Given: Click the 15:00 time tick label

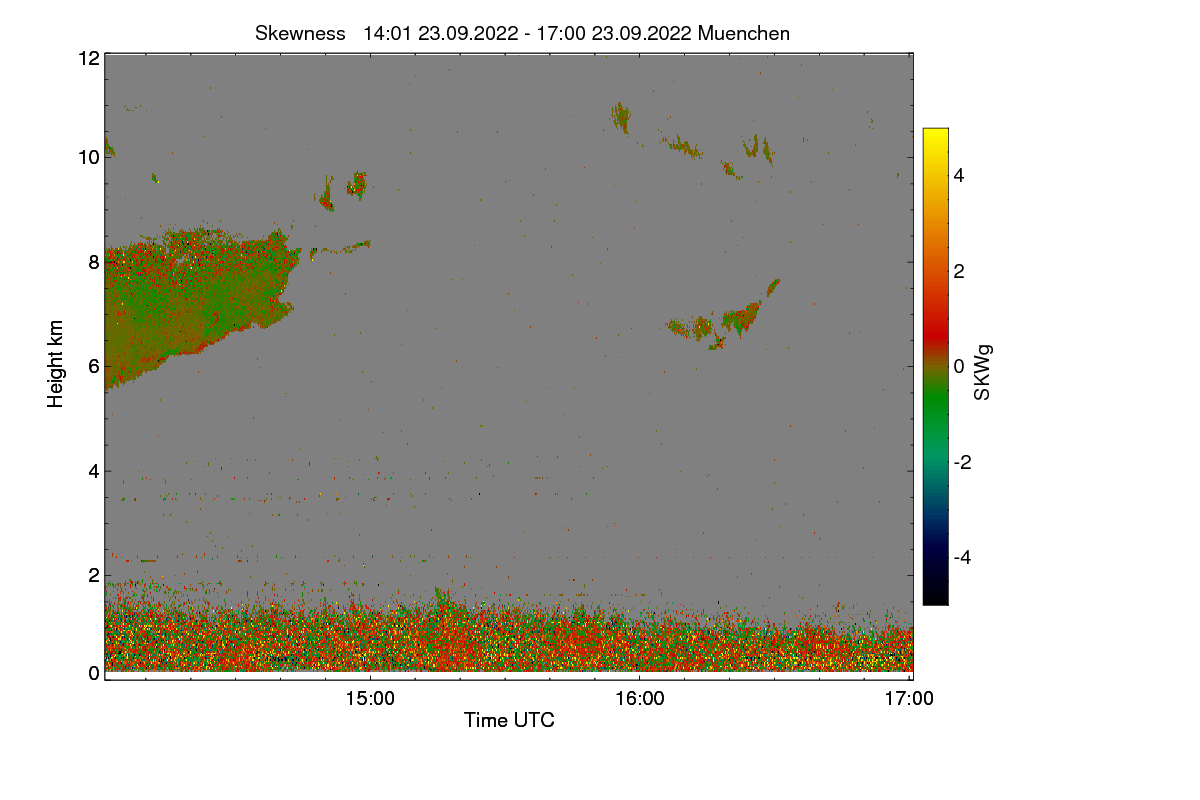Looking at the screenshot, I should coord(370,699).
